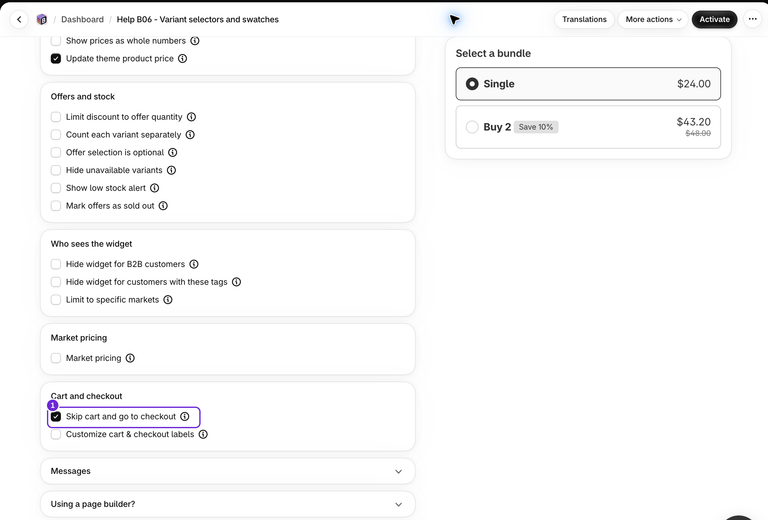Screen dimensions: 768x520
Task: Info icon for Hide widget for B2B customers
Action: click(x=194, y=264)
